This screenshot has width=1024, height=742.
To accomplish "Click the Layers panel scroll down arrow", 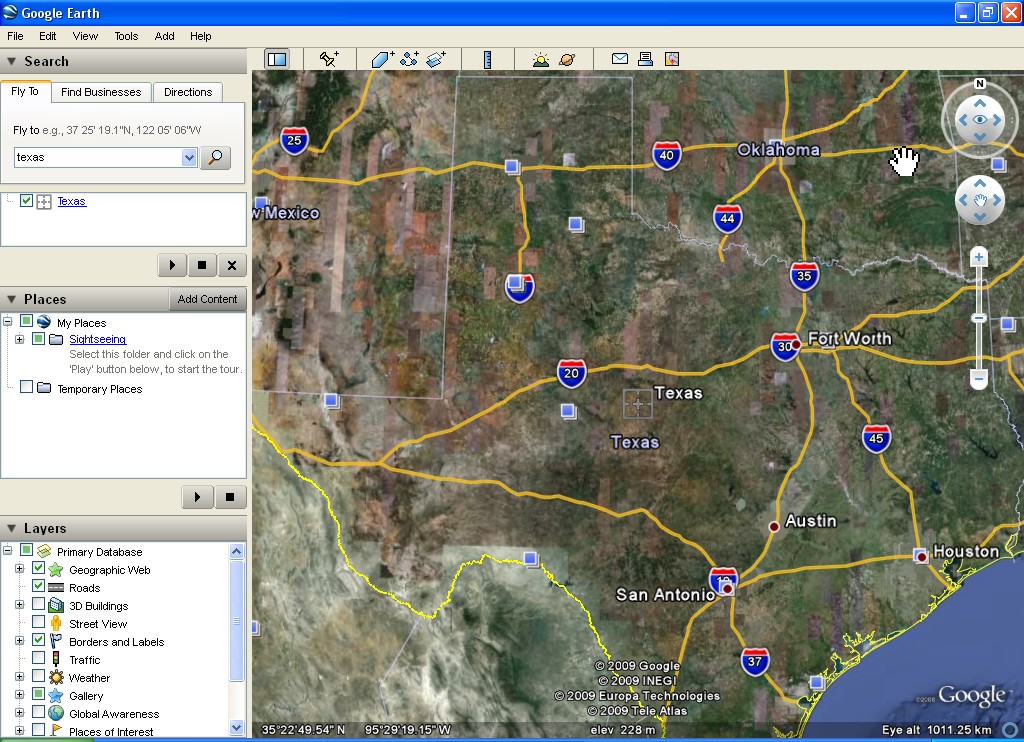I will point(236,727).
